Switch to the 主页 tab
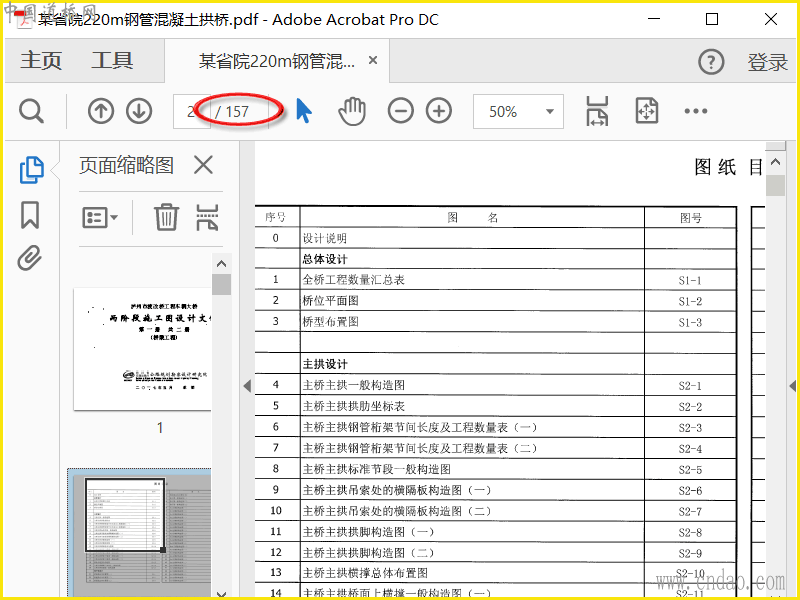The width and height of the screenshot is (800, 600). (41, 60)
